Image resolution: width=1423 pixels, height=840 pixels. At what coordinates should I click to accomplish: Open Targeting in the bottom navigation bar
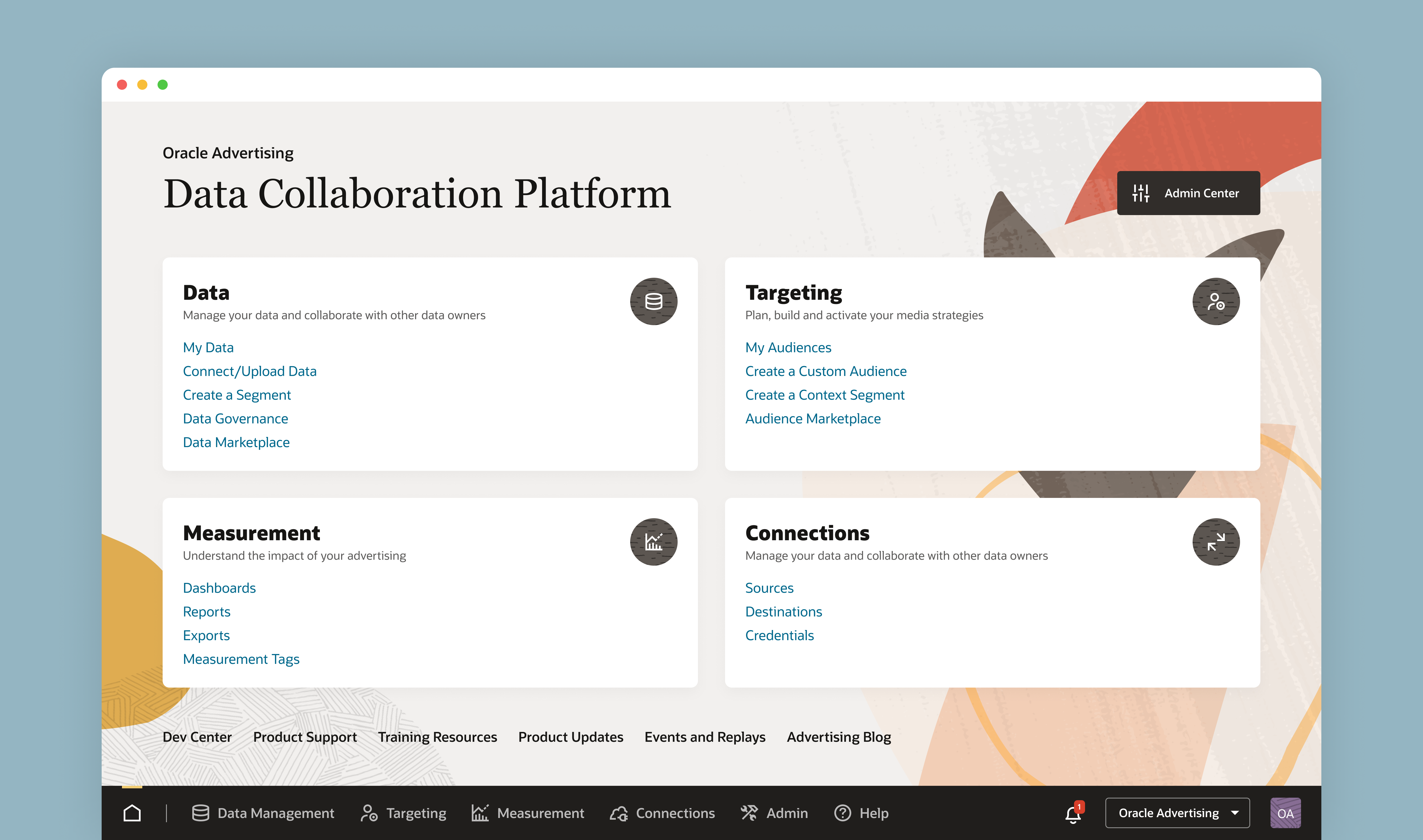point(403,813)
